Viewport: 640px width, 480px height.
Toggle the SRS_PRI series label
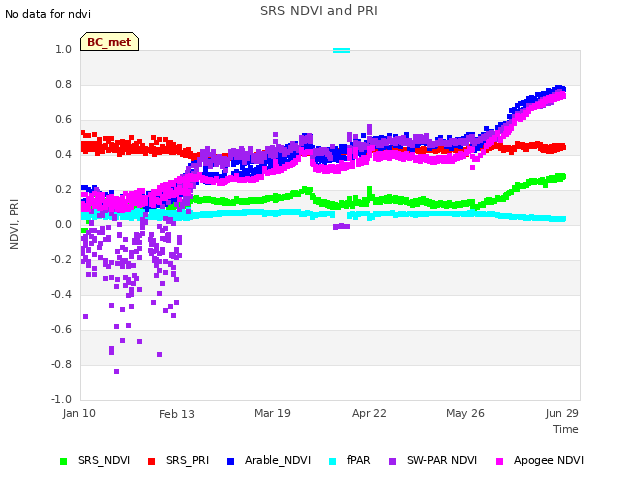pos(187,460)
